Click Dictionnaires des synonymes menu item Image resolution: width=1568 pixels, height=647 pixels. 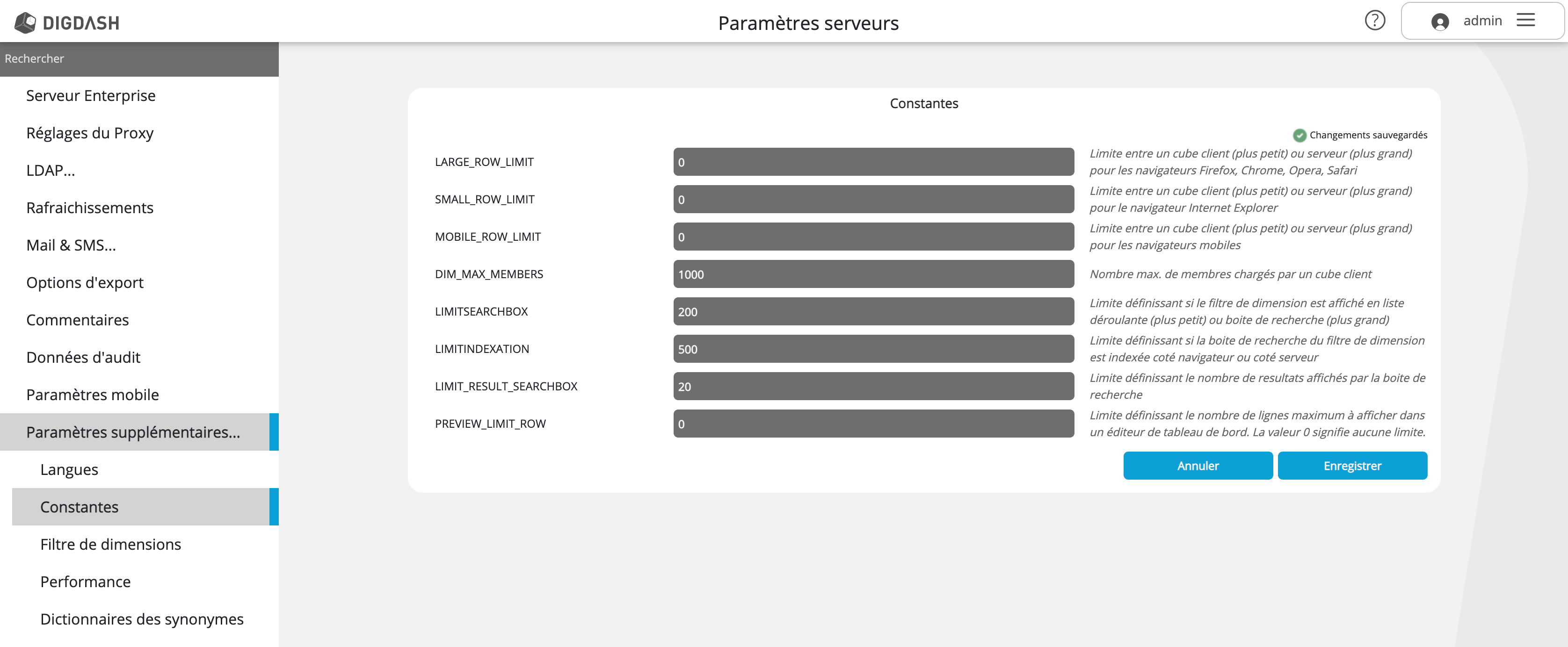click(141, 618)
